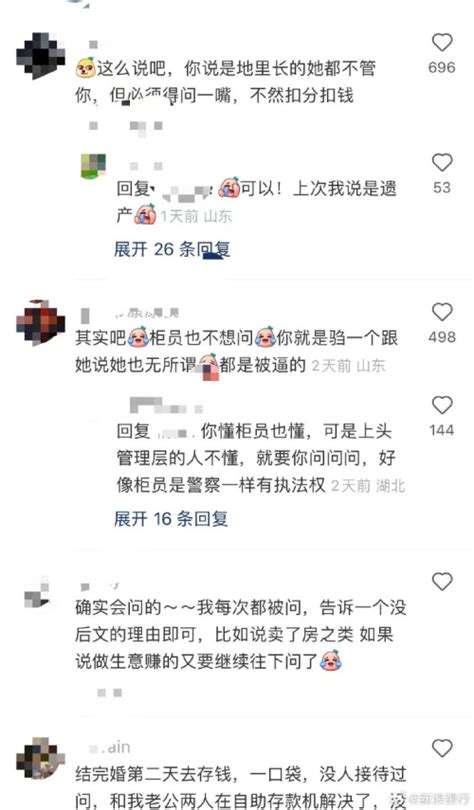Image resolution: width=474 pixels, height=810 pixels.
Task: Open avatar beside the 确实会问的 comment
Action: [x=37, y=595]
